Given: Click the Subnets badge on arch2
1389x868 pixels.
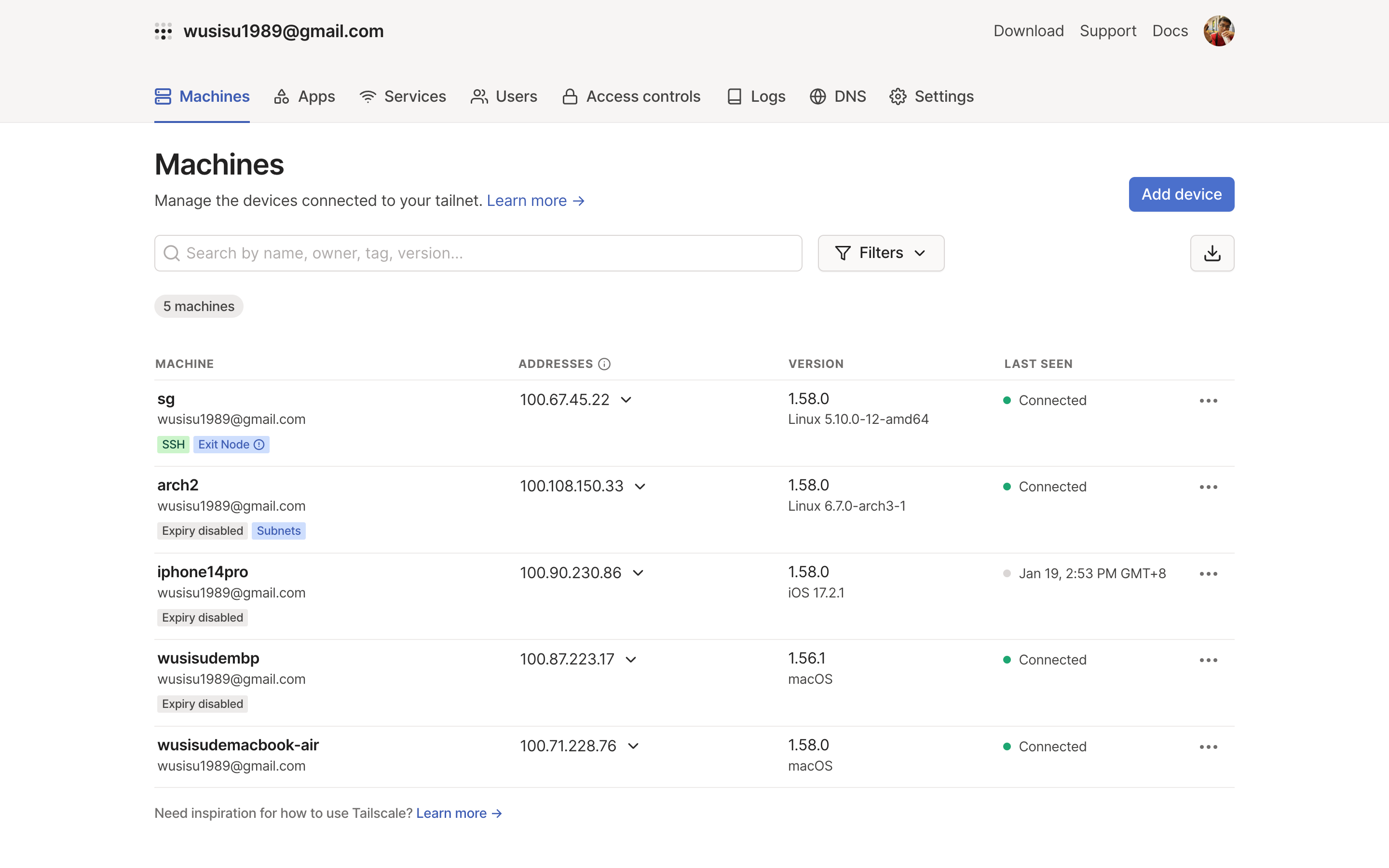Looking at the screenshot, I should coord(278,531).
